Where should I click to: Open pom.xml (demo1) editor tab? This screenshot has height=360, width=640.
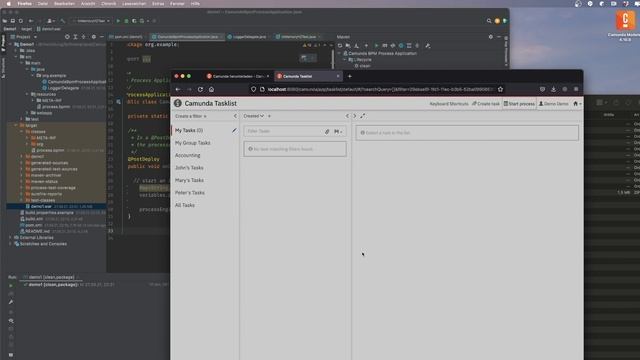pos(128,37)
